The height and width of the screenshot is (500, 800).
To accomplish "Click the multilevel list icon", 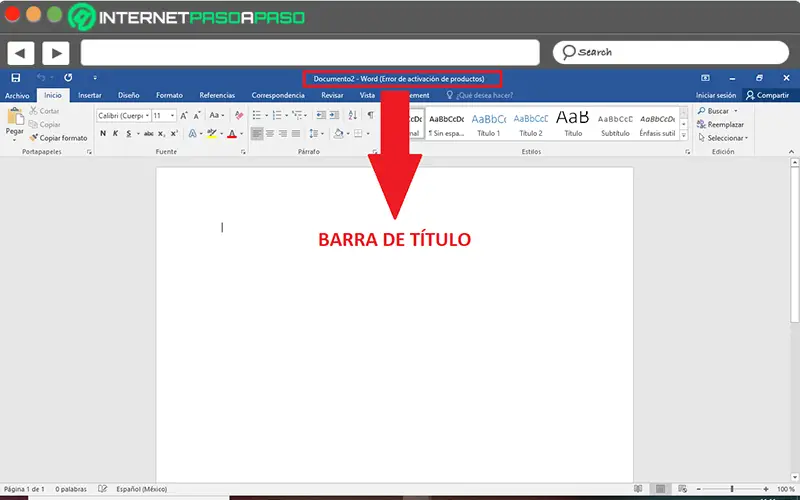I will coord(297,116).
